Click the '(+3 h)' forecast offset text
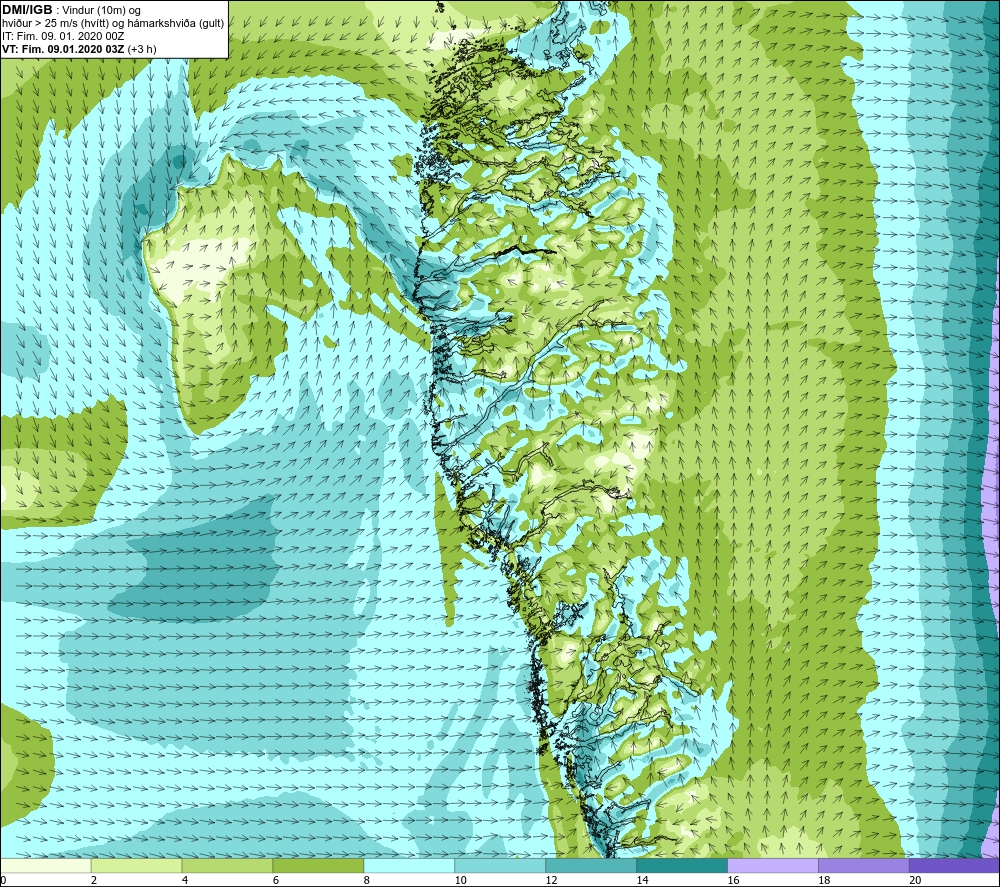The width and height of the screenshot is (1000, 887). (142, 49)
